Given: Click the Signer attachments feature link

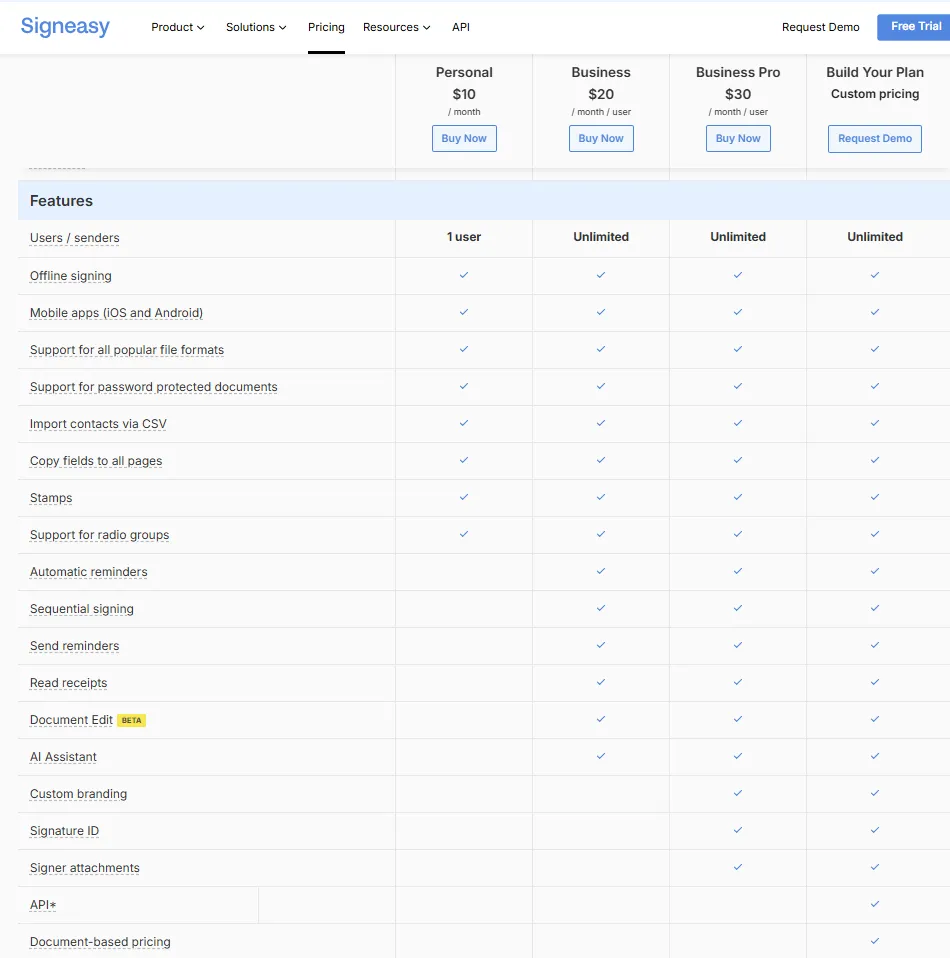Looking at the screenshot, I should point(84,868).
